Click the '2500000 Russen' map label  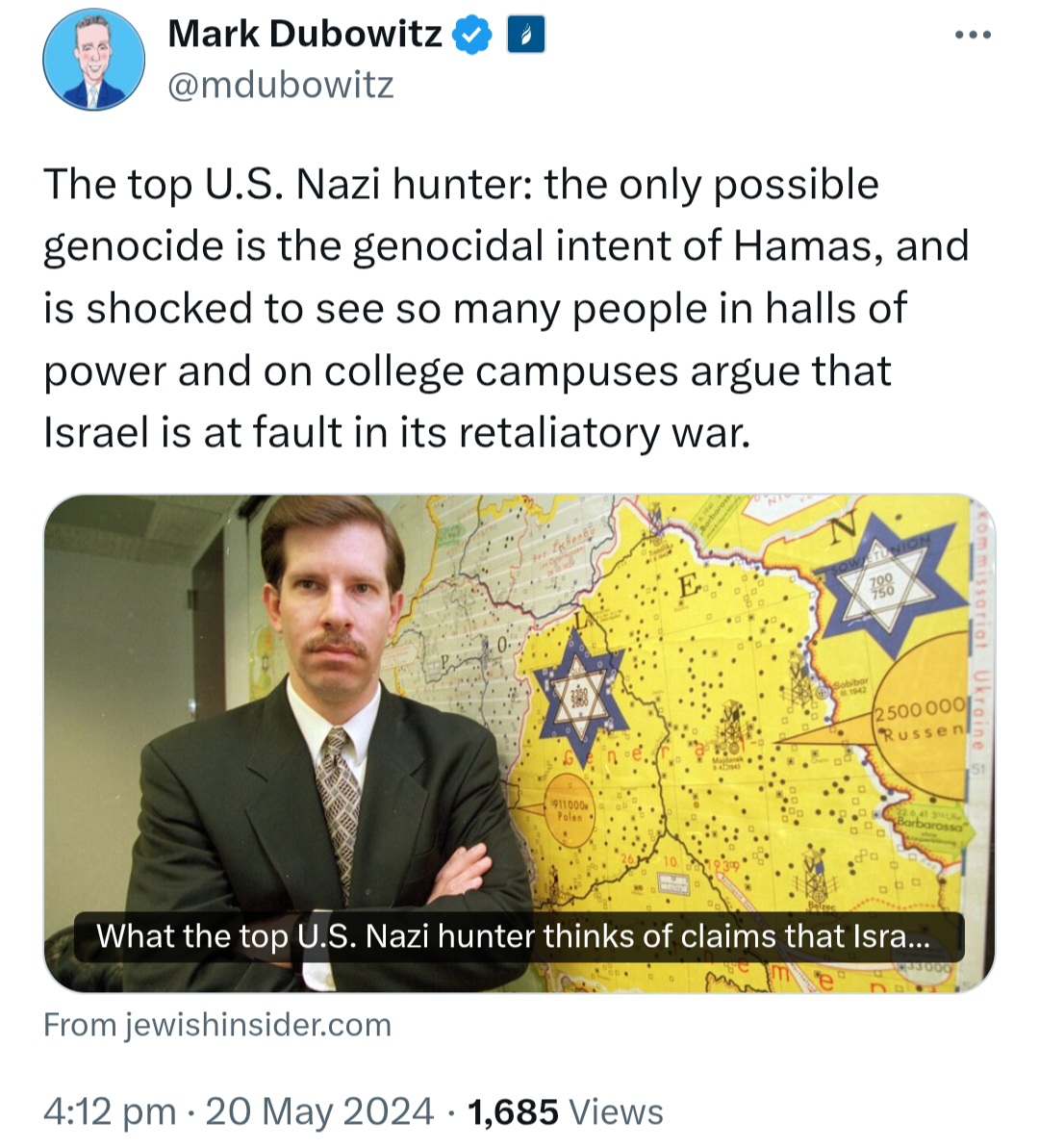(x=921, y=721)
